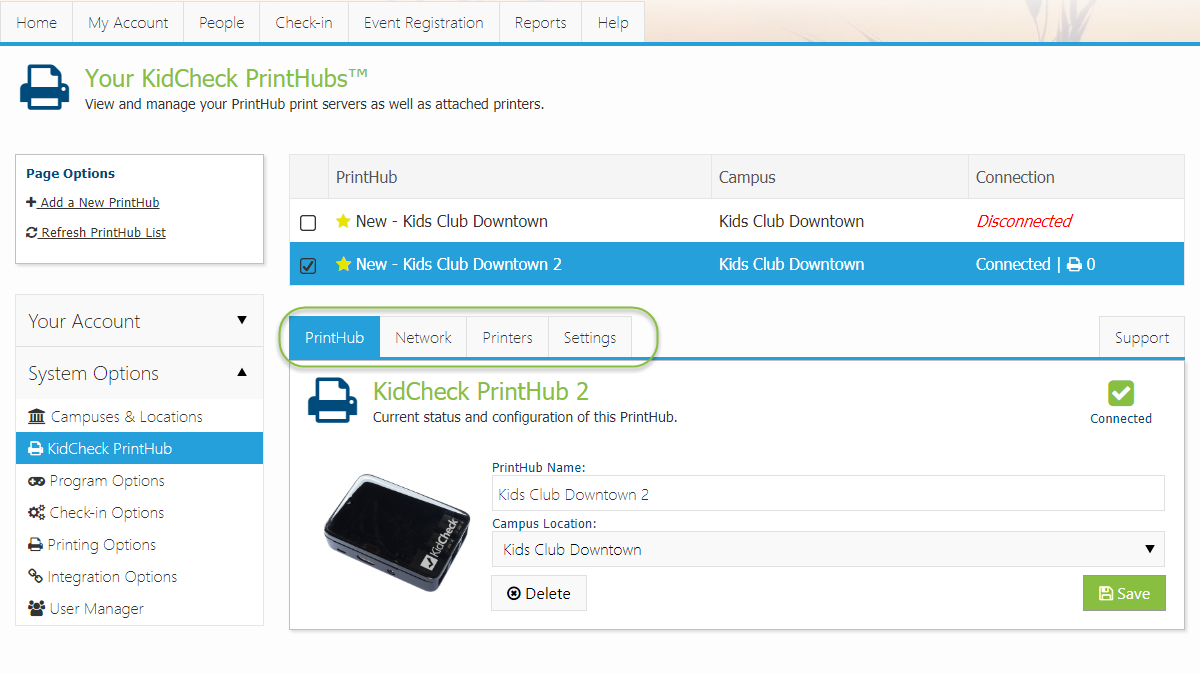
Task: Click the green Connected checkmark icon
Action: pyautogui.click(x=1120, y=392)
